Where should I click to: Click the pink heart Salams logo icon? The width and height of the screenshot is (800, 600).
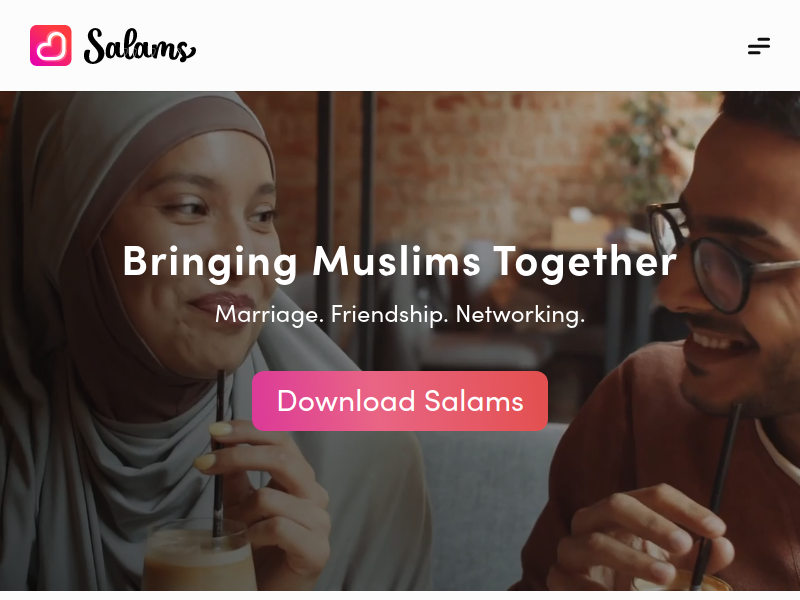click(51, 45)
